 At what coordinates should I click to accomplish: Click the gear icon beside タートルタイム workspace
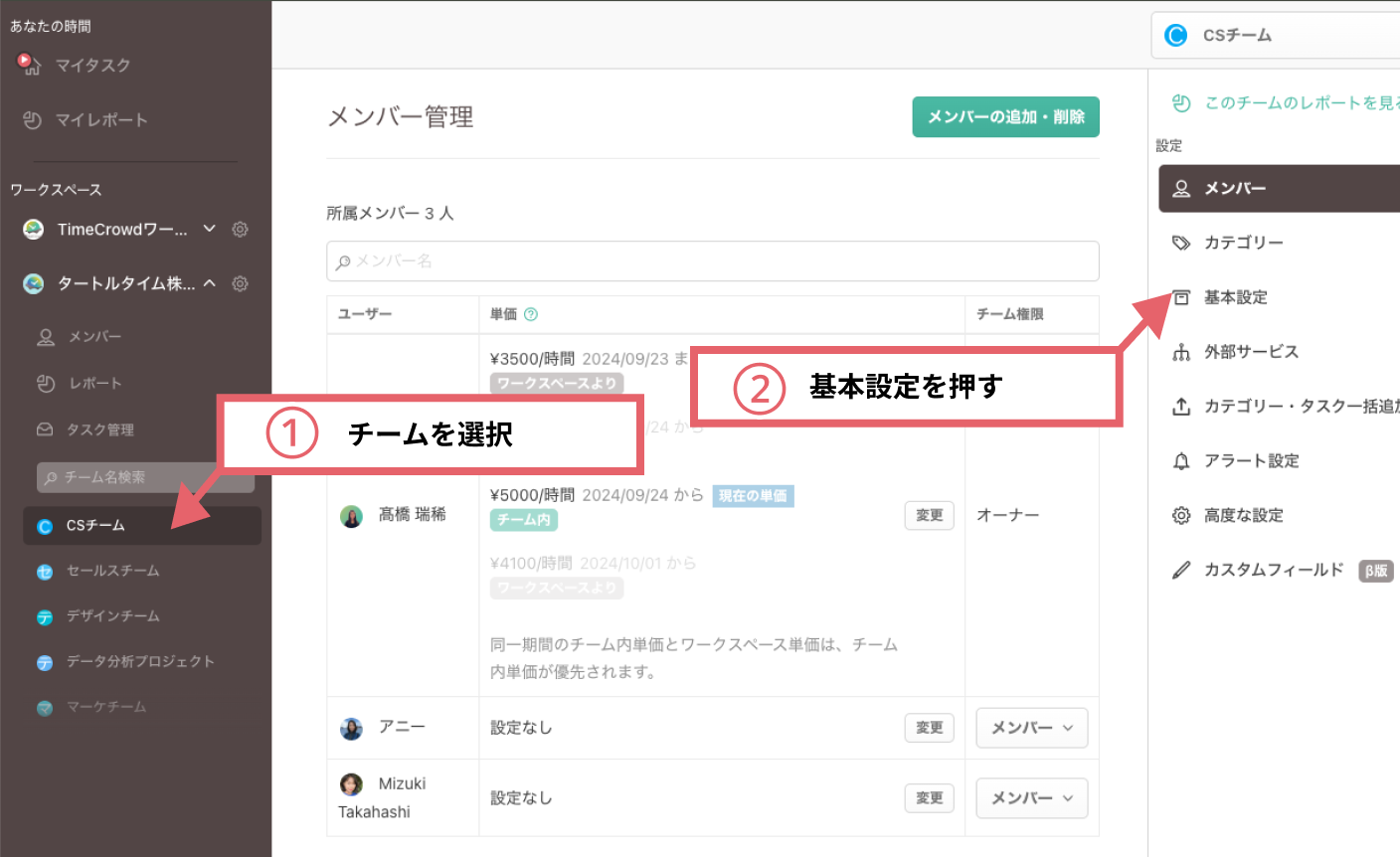pos(240,284)
